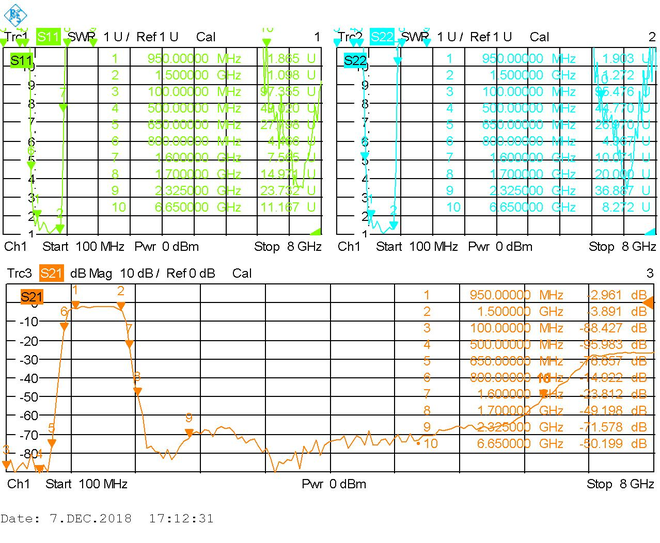Click S21 marker 8 value '-49.198 dB'
660x543 pixels.
click(x=614, y=410)
